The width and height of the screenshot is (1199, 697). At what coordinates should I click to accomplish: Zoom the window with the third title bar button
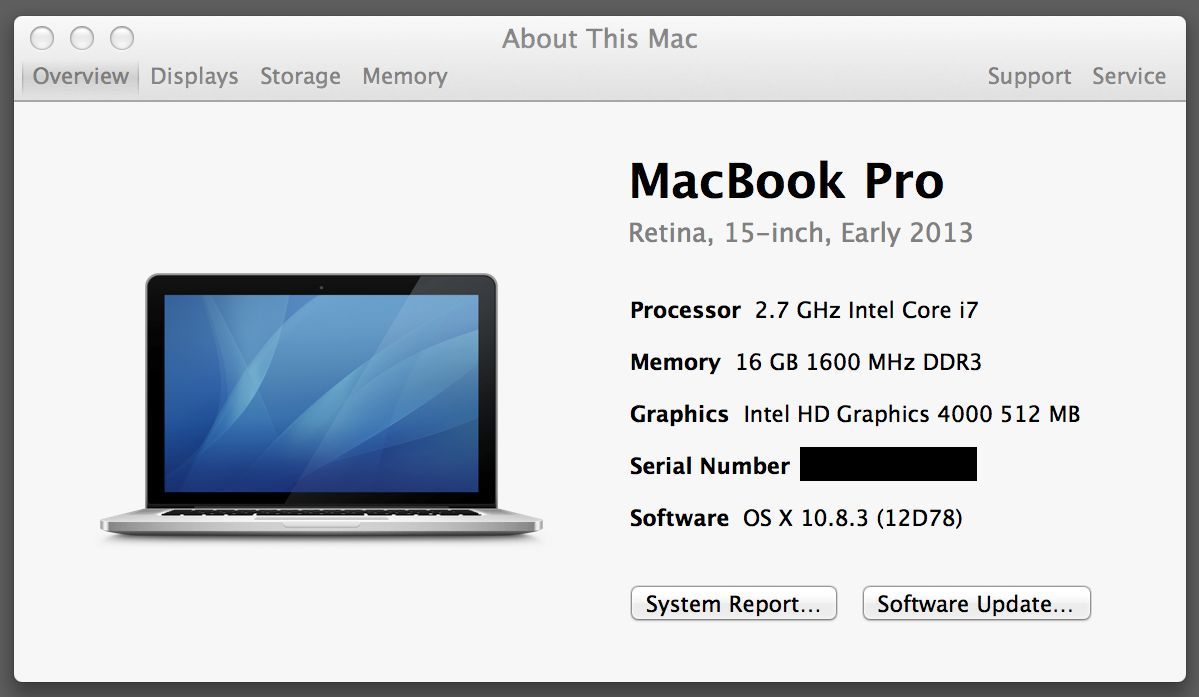[x=122, y=39]
